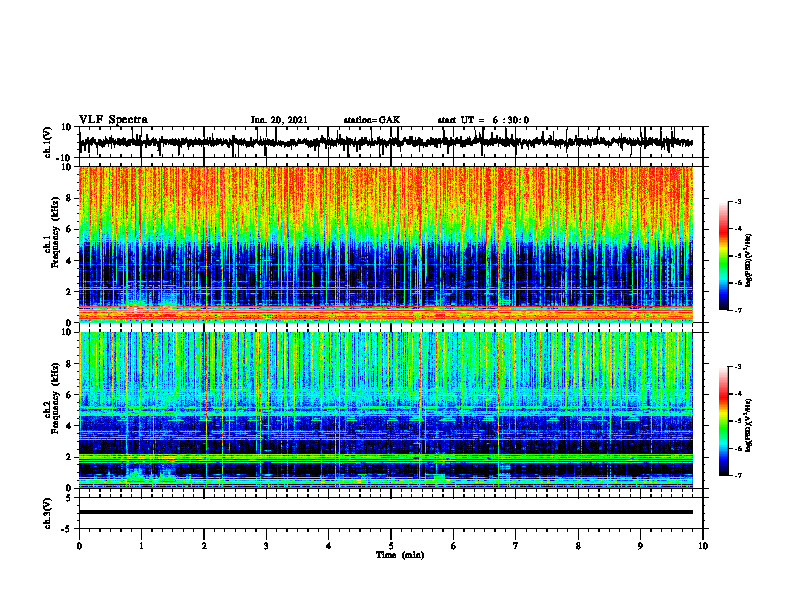Click the "station=GAK" header label
This screenshot has width=792, height=612.
tap(372, 120)
